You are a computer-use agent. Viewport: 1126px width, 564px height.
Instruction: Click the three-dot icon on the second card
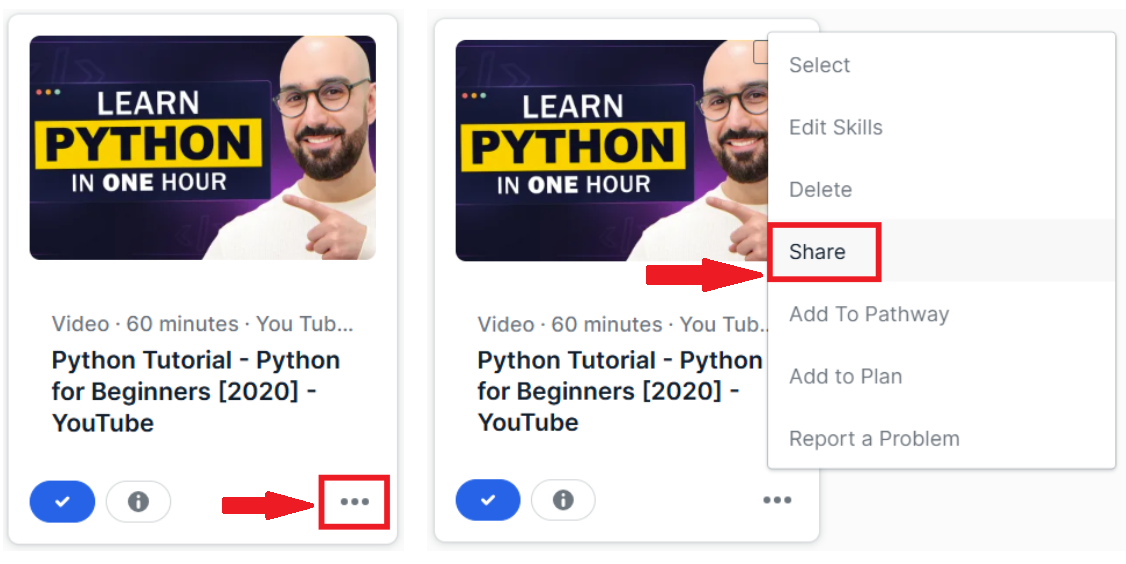pos(777,500)
